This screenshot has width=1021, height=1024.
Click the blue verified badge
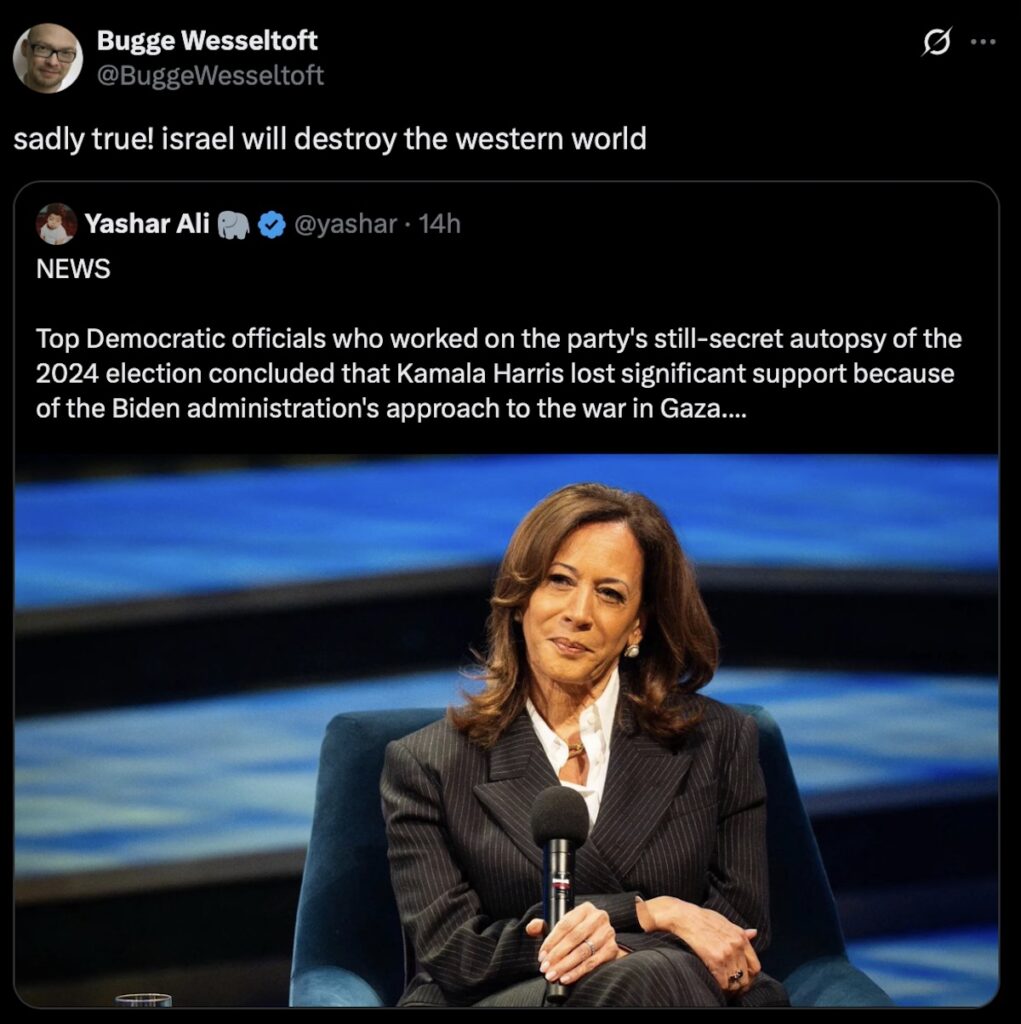pos(270,225)
